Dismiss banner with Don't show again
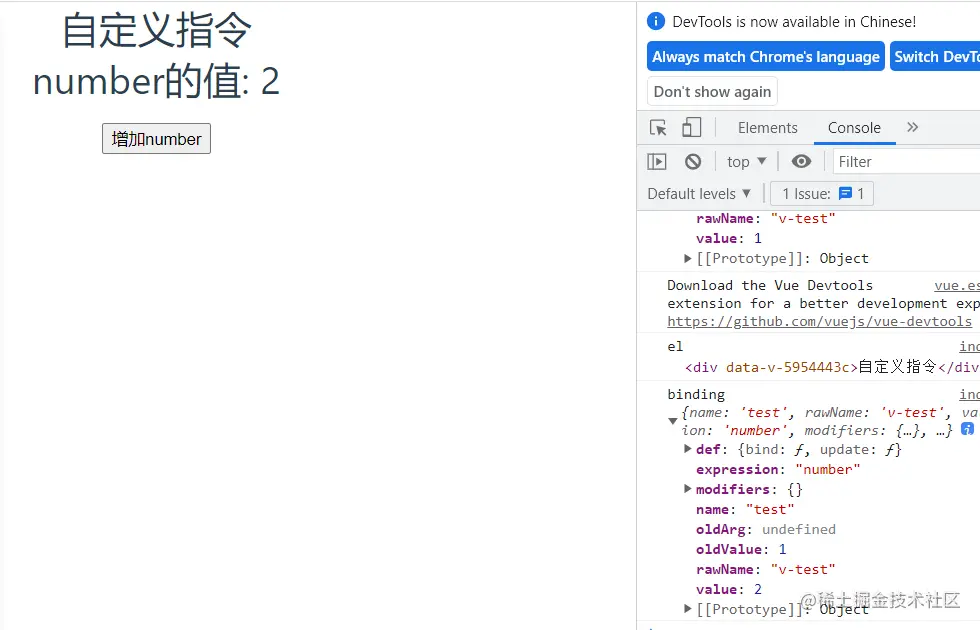This screenshot has height=630, width=980. coord(712,92)
